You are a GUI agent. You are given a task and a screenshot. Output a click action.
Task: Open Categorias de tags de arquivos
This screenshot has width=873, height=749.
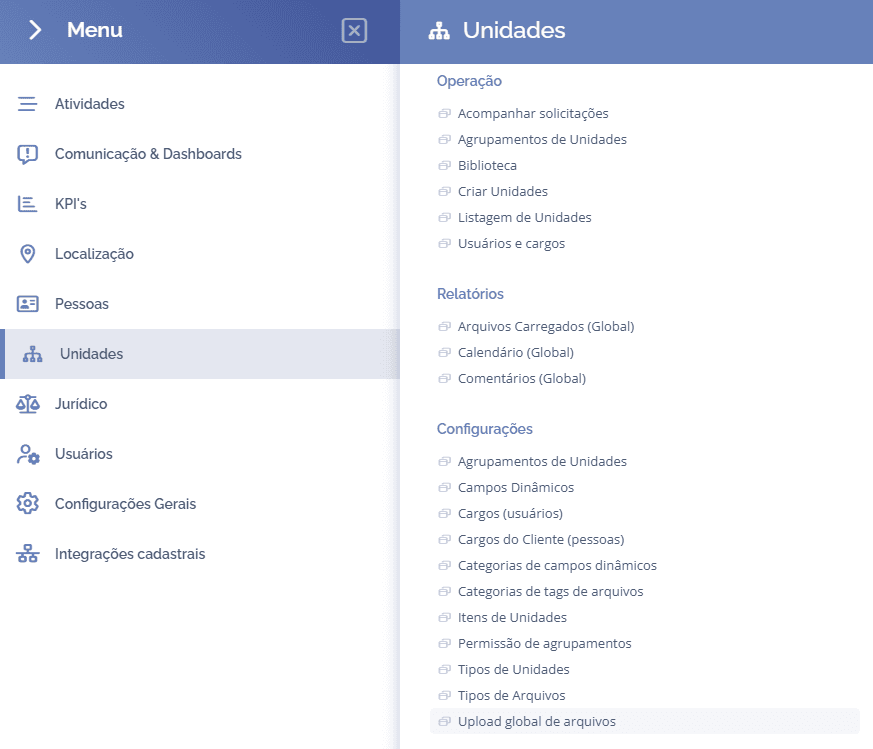(x=551, y=591)
